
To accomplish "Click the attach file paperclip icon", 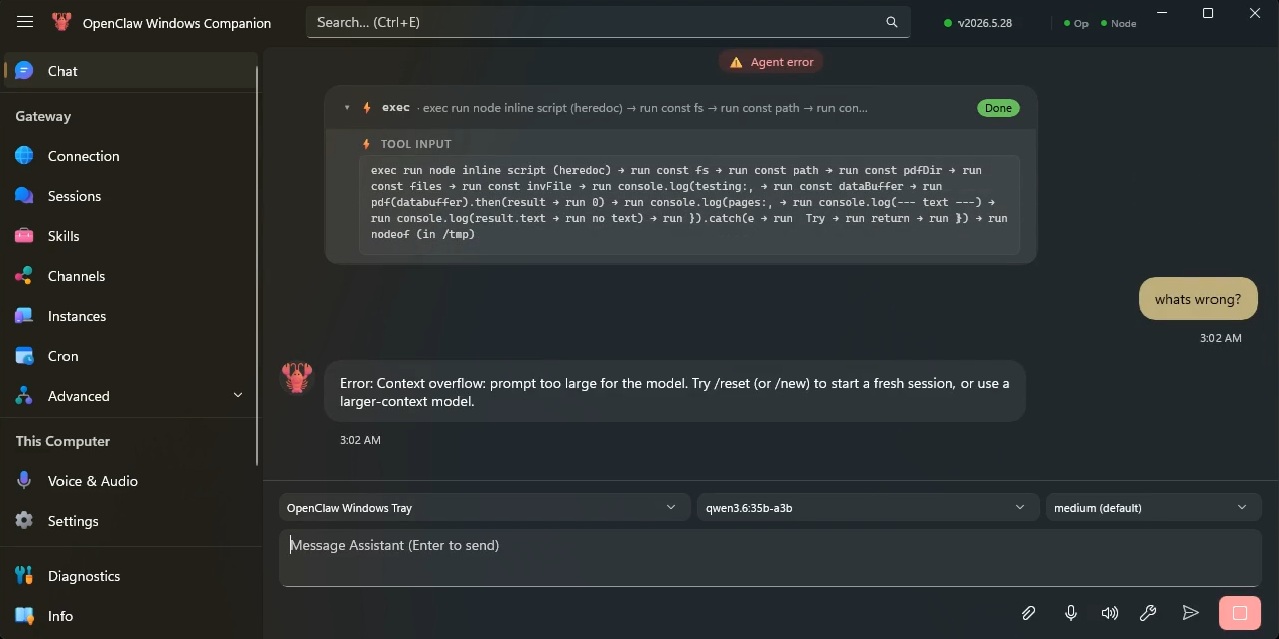I will coord(1028,613).
